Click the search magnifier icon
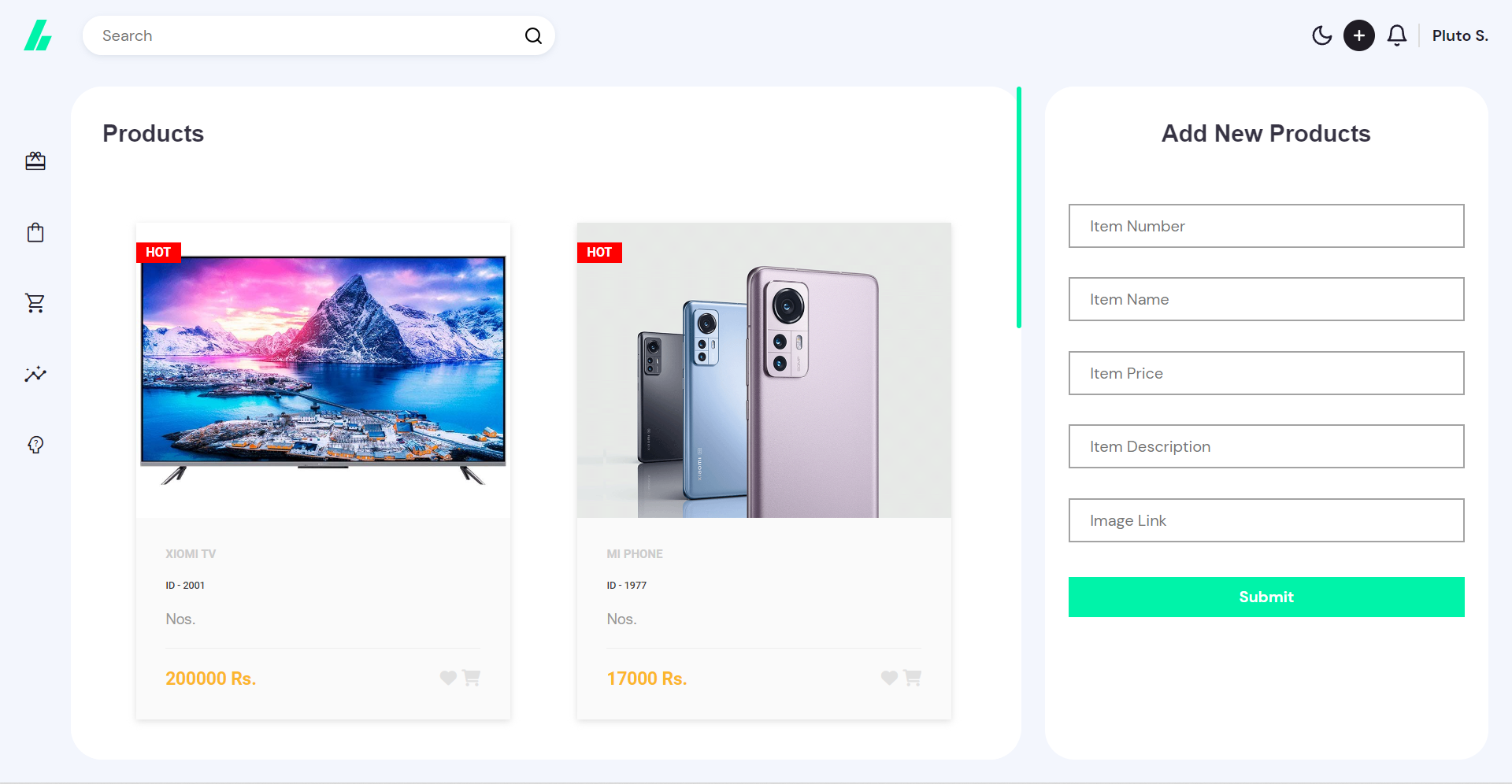The width and height of the screenshot is (1512, 784). [x=533, y=35]
